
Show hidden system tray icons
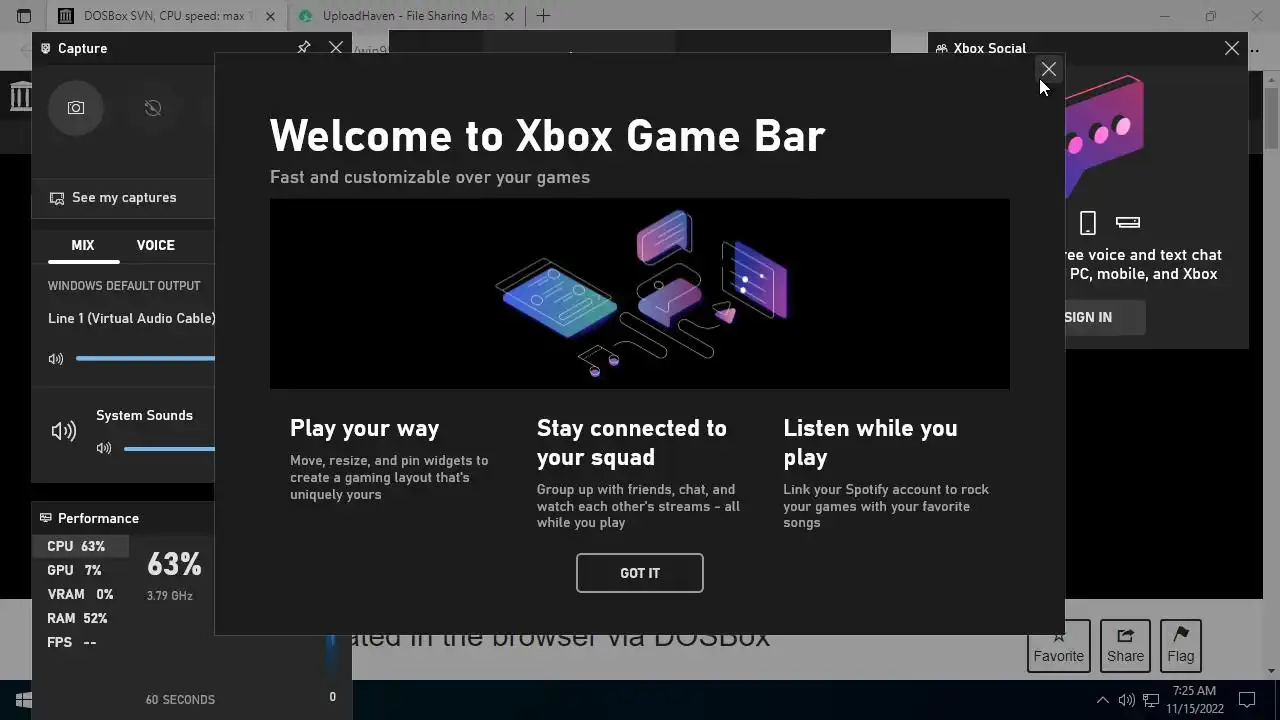[x=1103, y=700]
